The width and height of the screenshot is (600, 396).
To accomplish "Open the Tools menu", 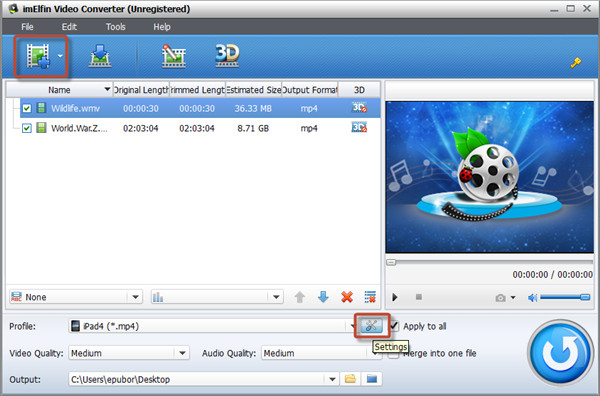I will pos(116,27).
